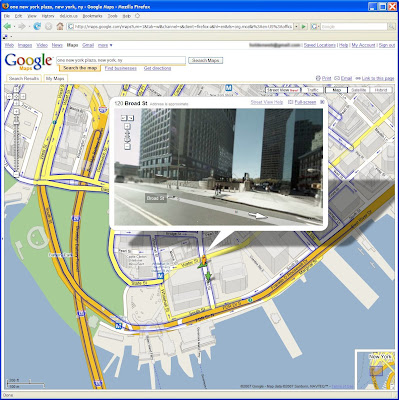Click the Street View zoom slider
The height and width of the screenshot is (400, 399).
(x=127, y=137)
